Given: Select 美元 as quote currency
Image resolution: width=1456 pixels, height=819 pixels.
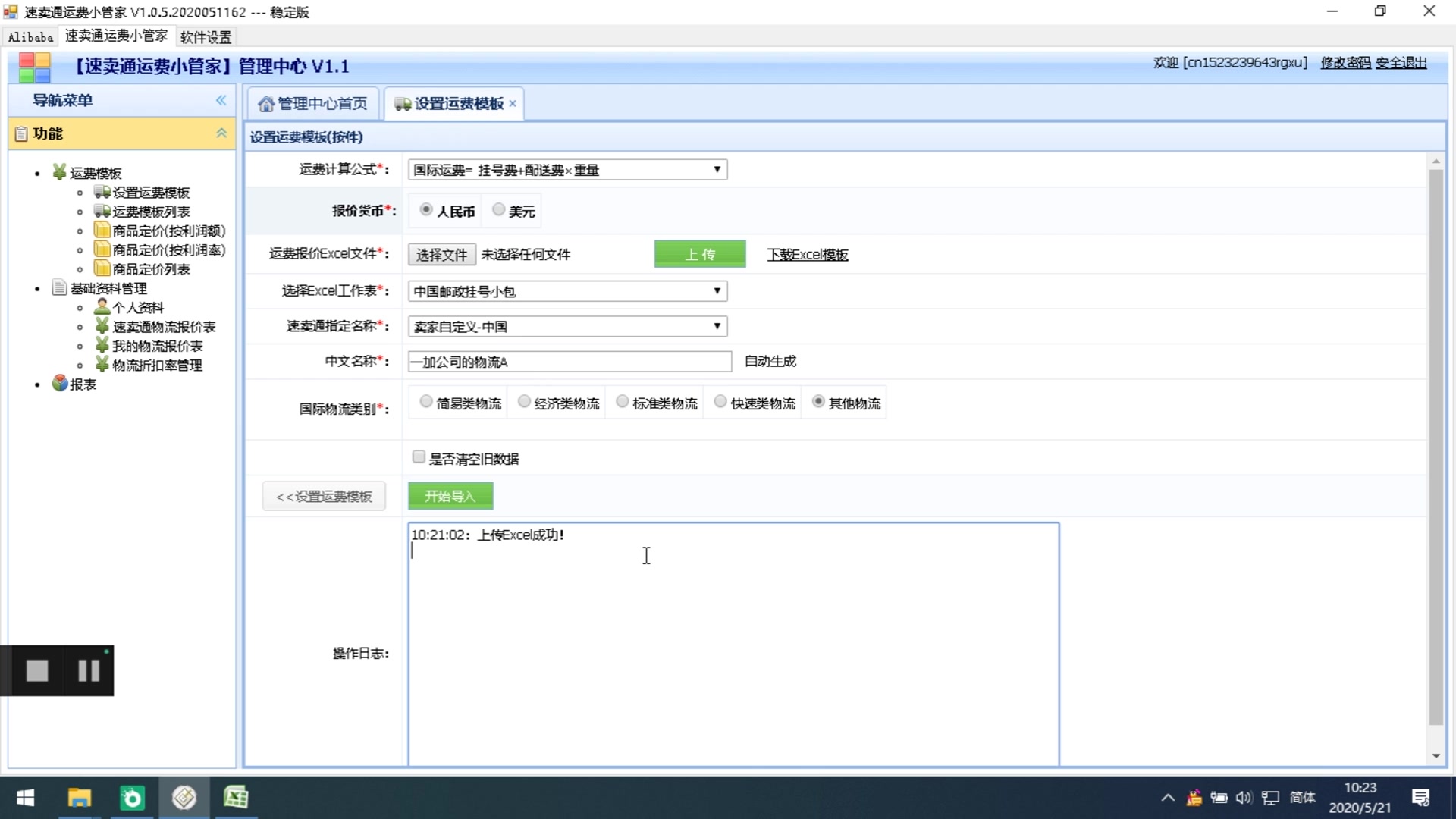Looking at the screenshot, I should coord(498,209).
